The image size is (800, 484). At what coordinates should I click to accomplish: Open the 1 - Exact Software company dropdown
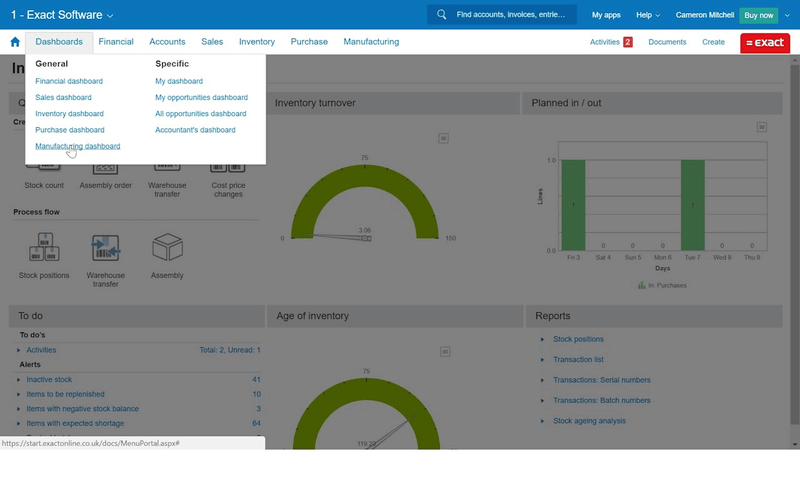pyautogui.click(x=62, y=15)
